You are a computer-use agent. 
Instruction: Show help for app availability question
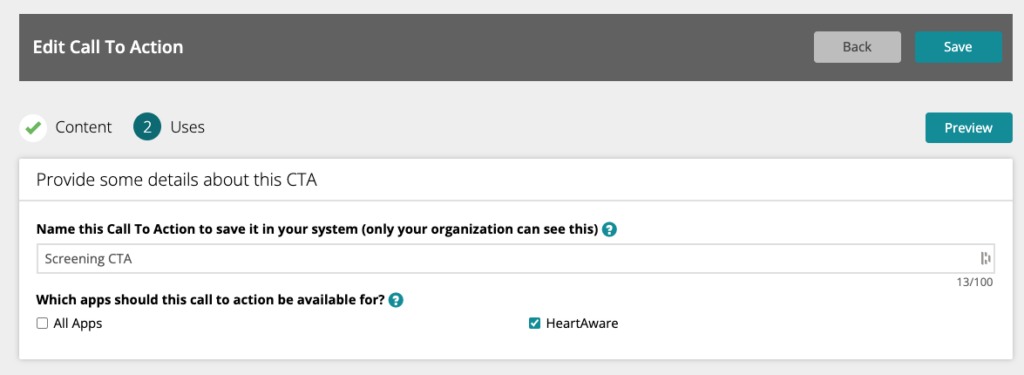coord(396,301)
